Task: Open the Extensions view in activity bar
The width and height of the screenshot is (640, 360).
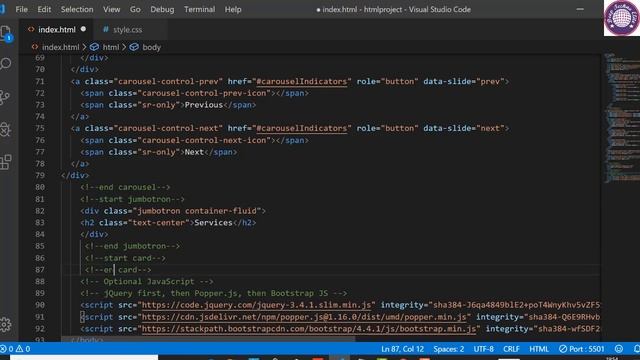Action: click(x=6, y=162)
